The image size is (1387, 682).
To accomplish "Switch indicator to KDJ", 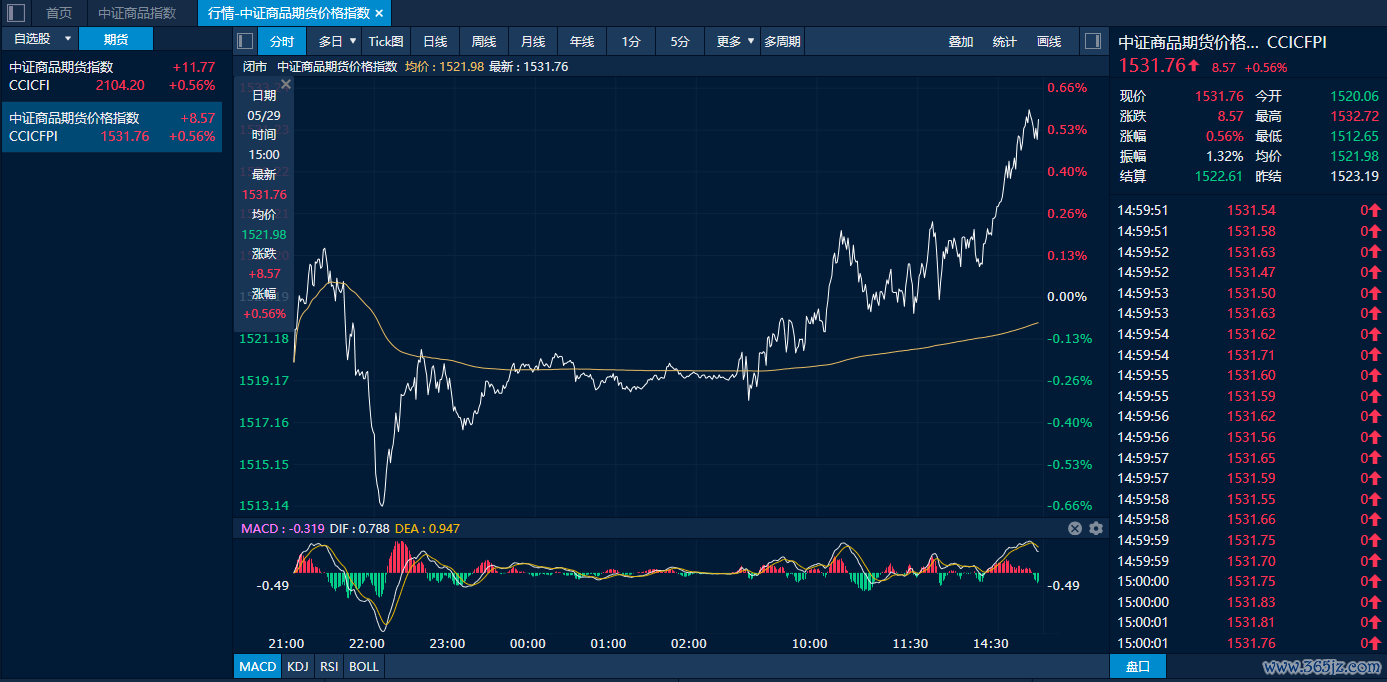I will [298, 666].
